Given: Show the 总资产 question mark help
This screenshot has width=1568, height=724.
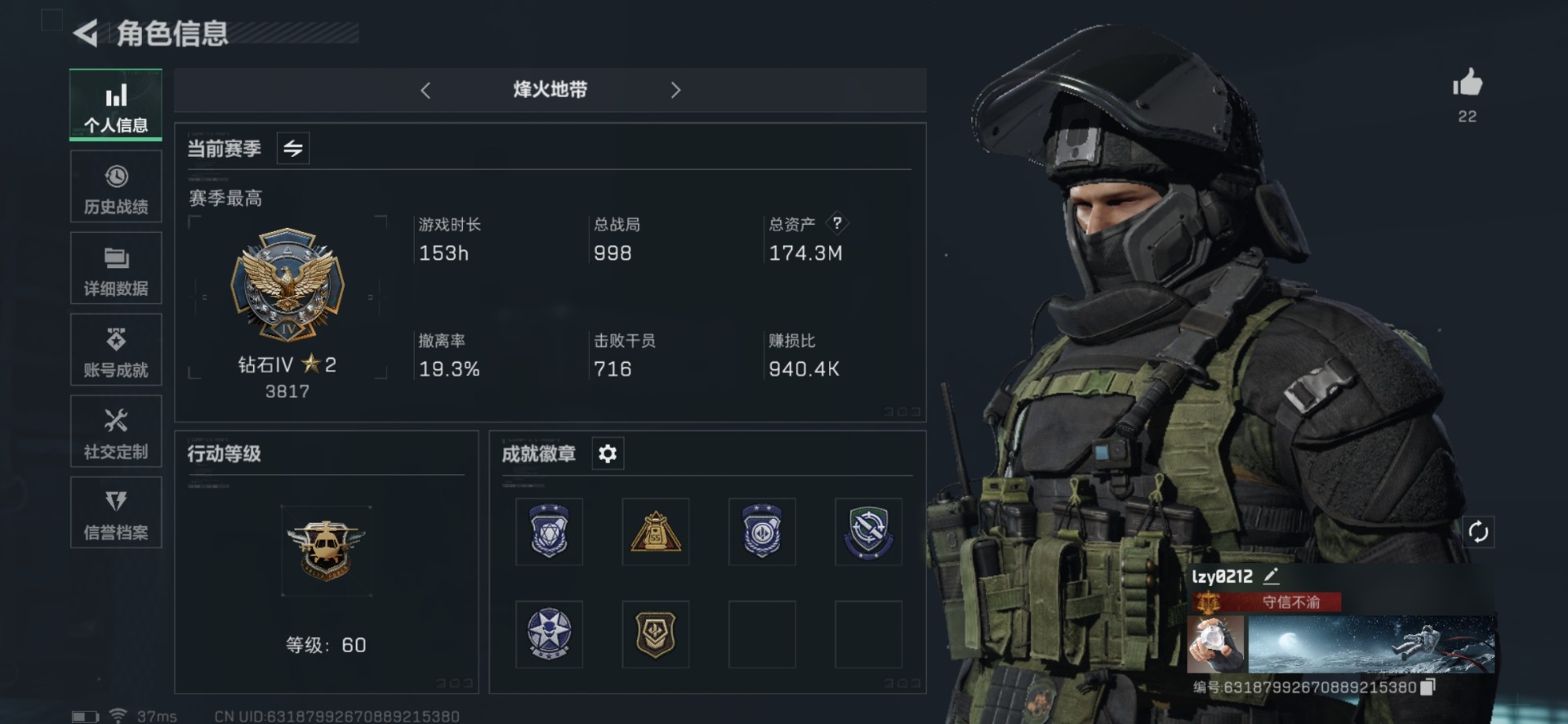Looking at the screenshot, I should click(837, 223).
